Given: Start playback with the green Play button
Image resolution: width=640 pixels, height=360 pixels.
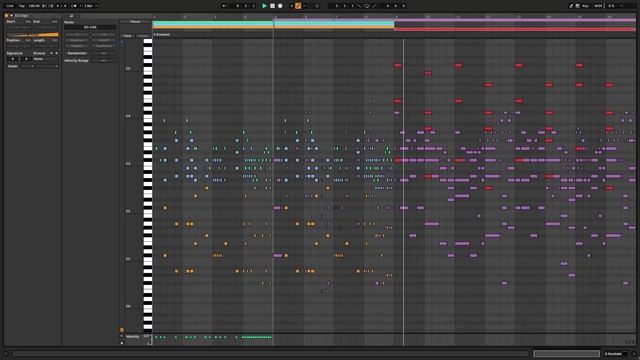Looking at the screenshot, I should 264,6.
